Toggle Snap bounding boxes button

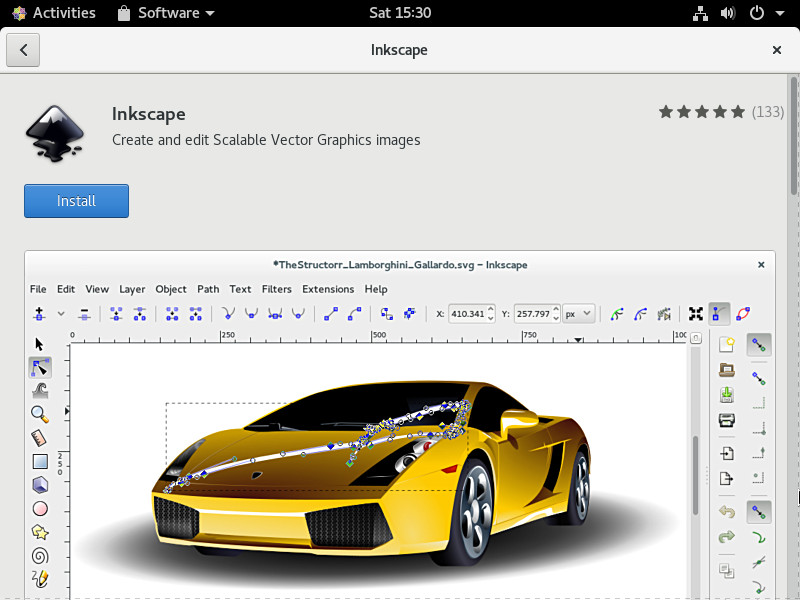pos(759,379)
